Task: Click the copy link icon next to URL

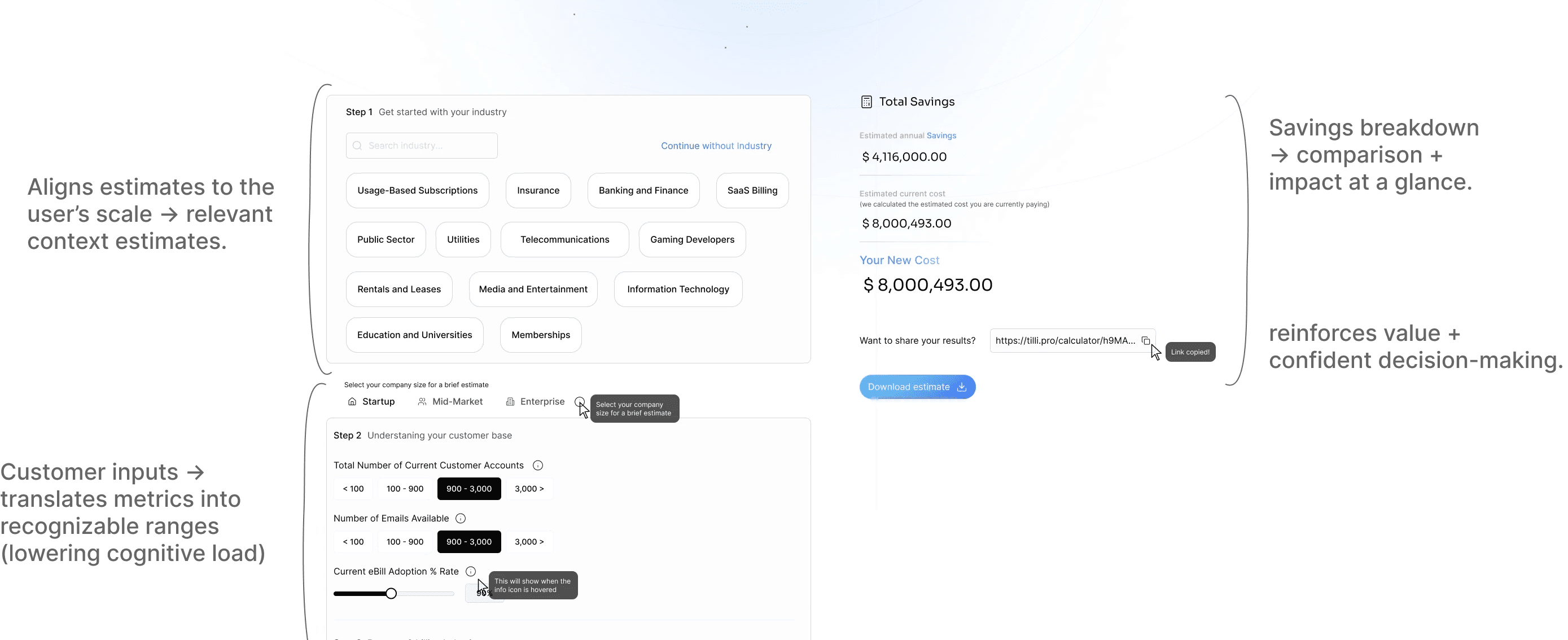Action: (x=1146, y=341)
